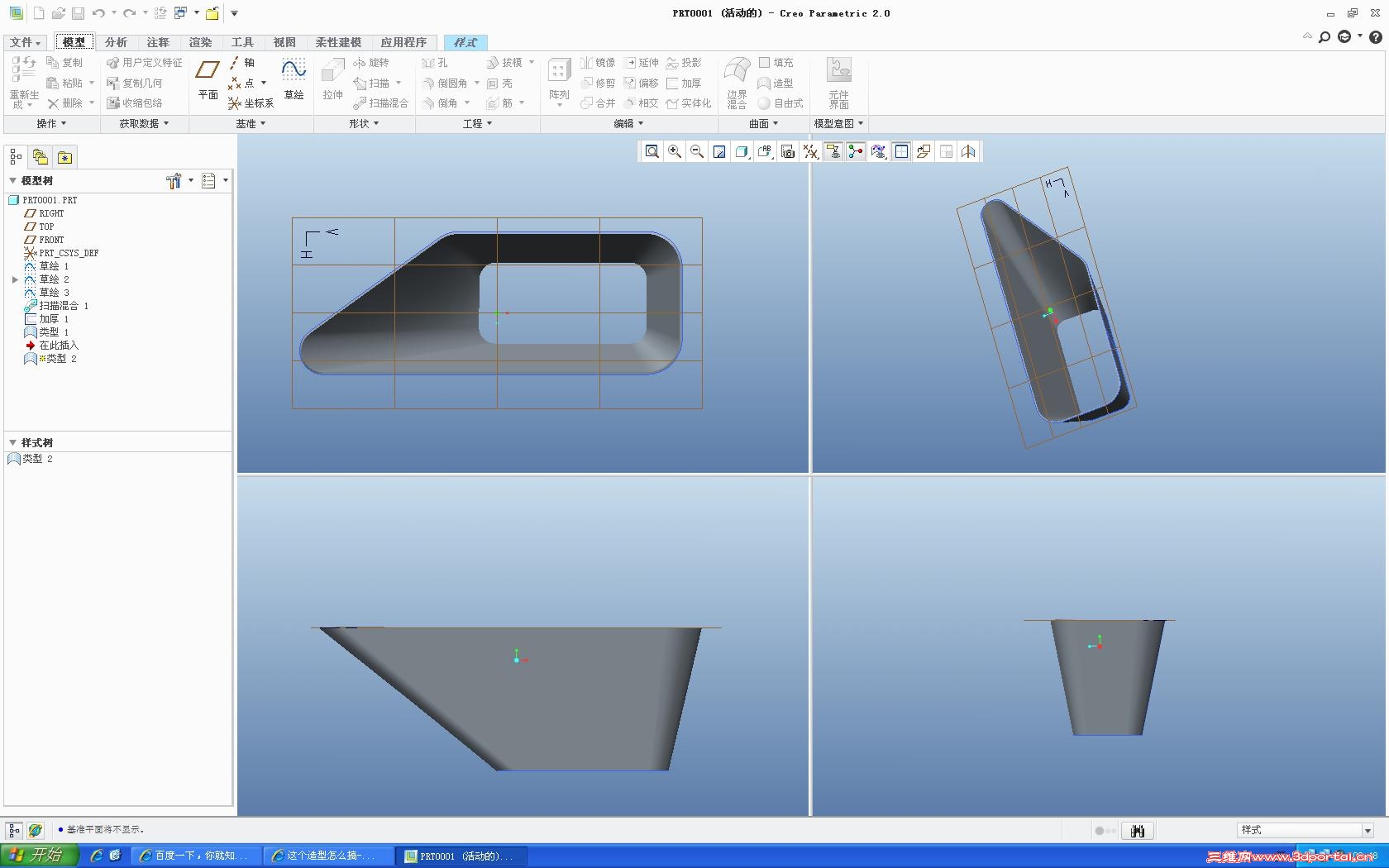The height and width of the screenshot is (868, 1389).
Task: Click the Regenerate (重新生成) icon
Action: click(x=24, y=83)
